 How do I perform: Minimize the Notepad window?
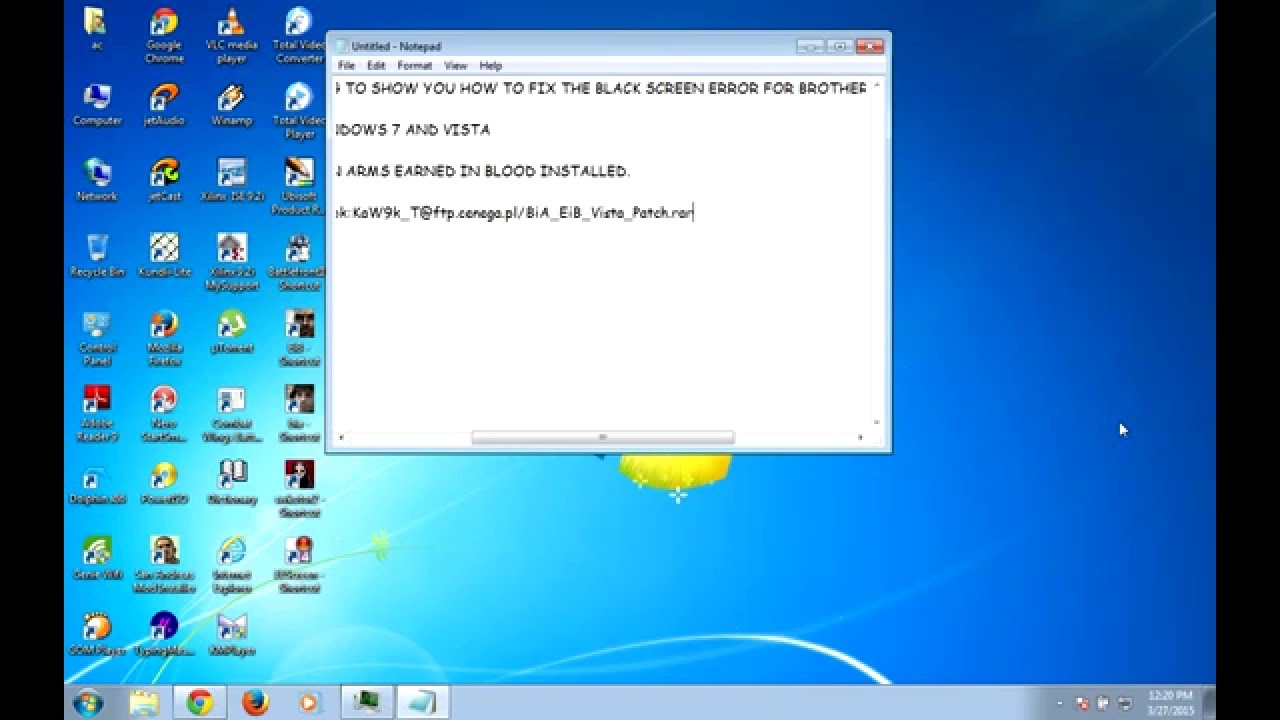pos(811,46)
